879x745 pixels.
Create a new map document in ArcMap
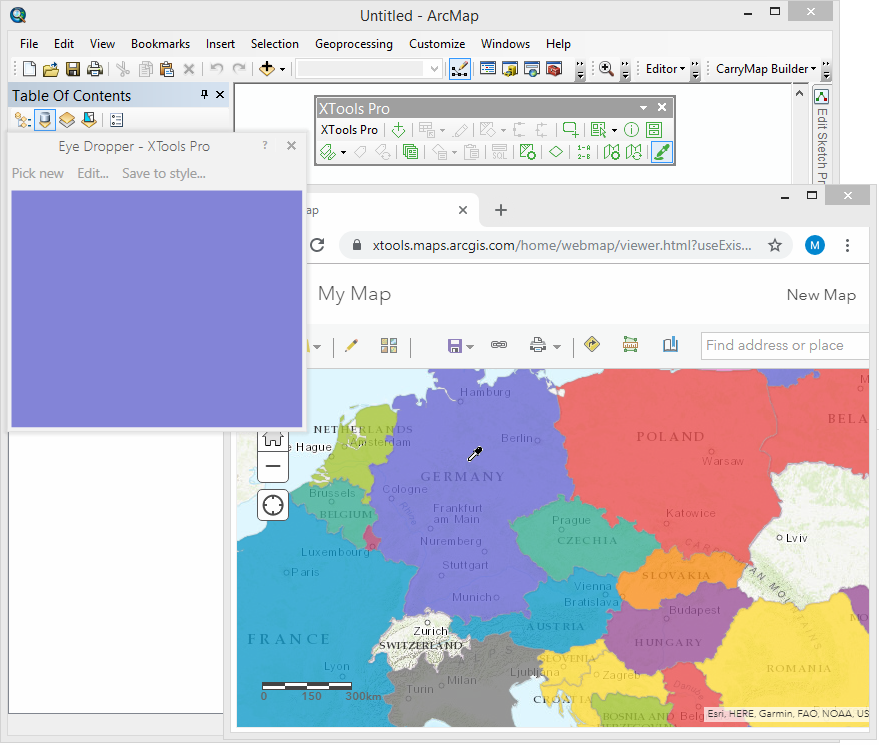pyautogui.click(x=29, y=69)
